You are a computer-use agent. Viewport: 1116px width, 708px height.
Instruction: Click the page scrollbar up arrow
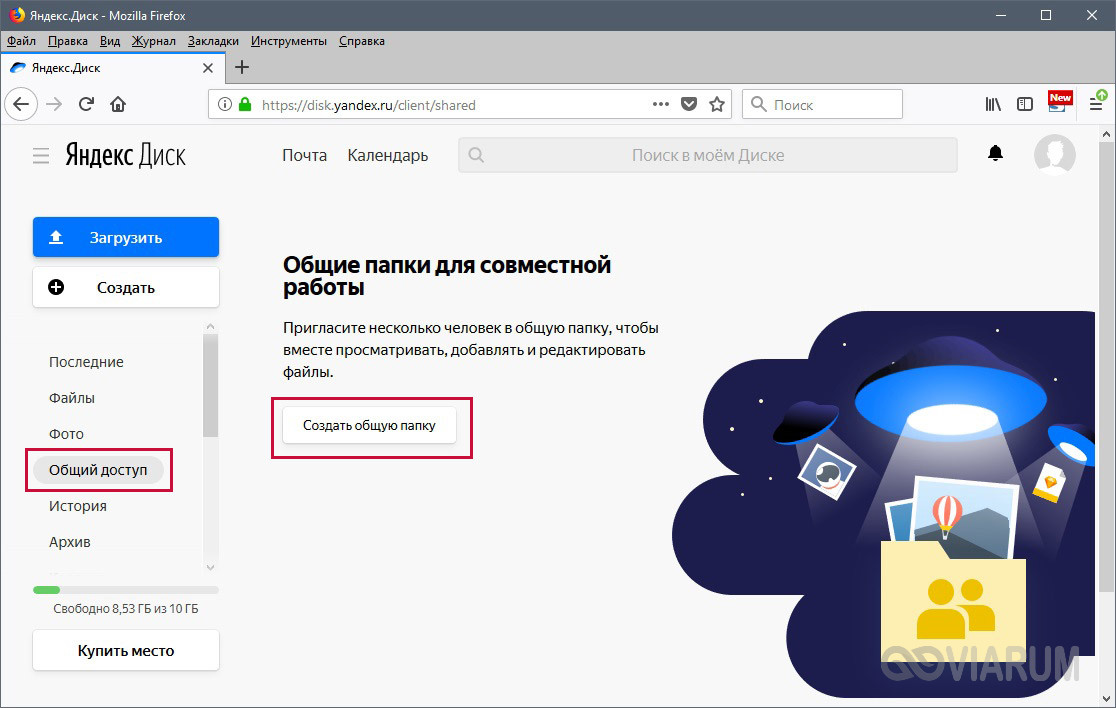1106,134
